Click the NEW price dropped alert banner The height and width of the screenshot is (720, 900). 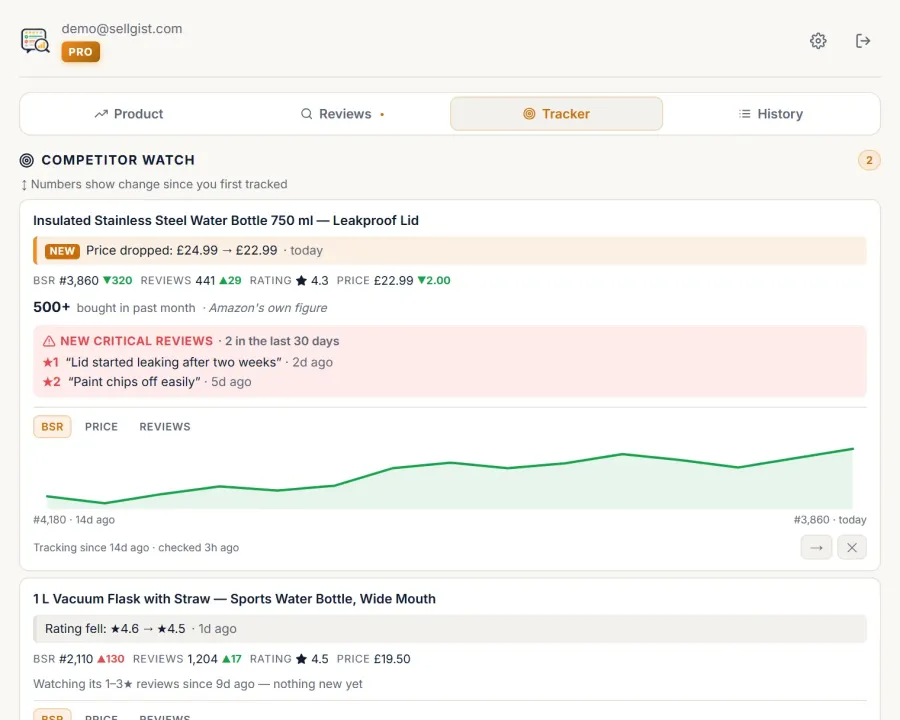coord(450,250)
